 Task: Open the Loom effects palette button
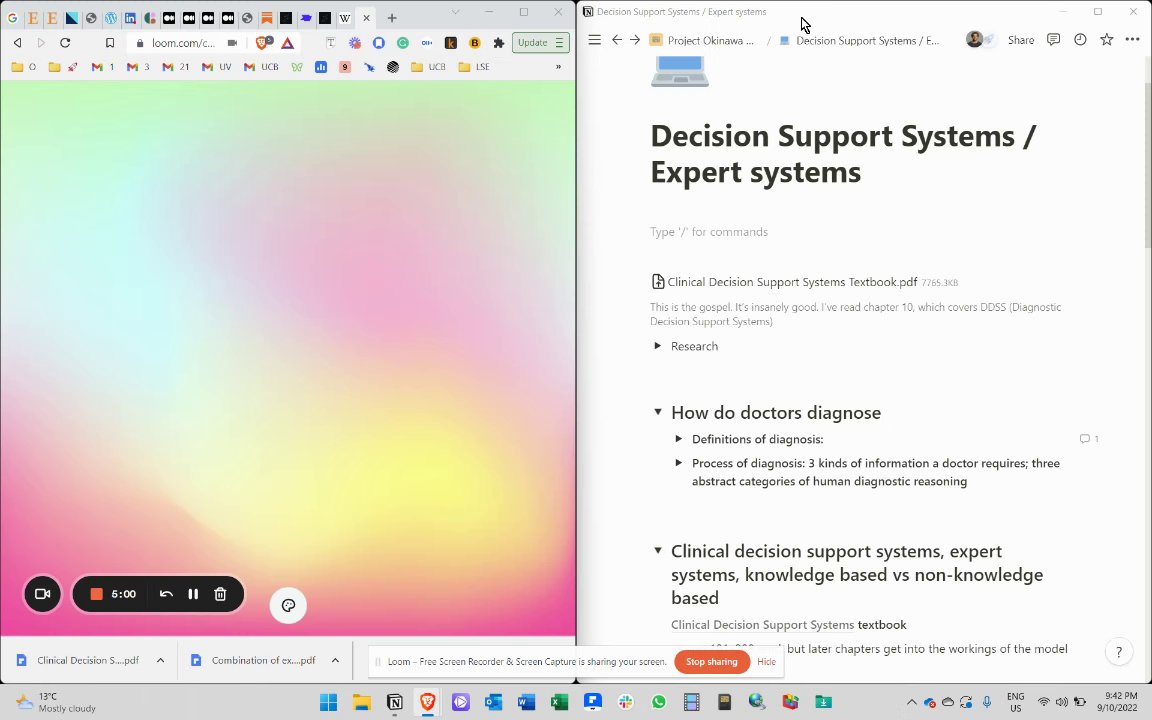tap(288, 605)
